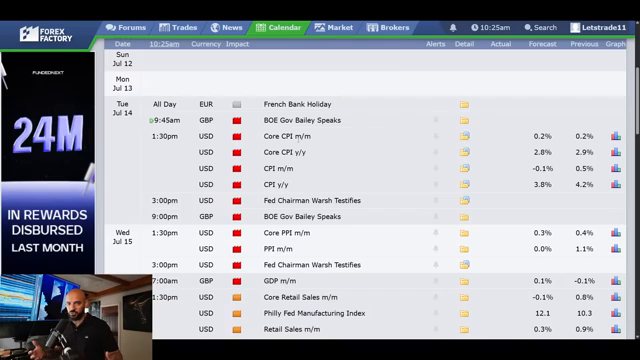Viewport: 640px width, 360px height.
Task: Open detail folder for CPI y/y
Action: tap(464, 184)
